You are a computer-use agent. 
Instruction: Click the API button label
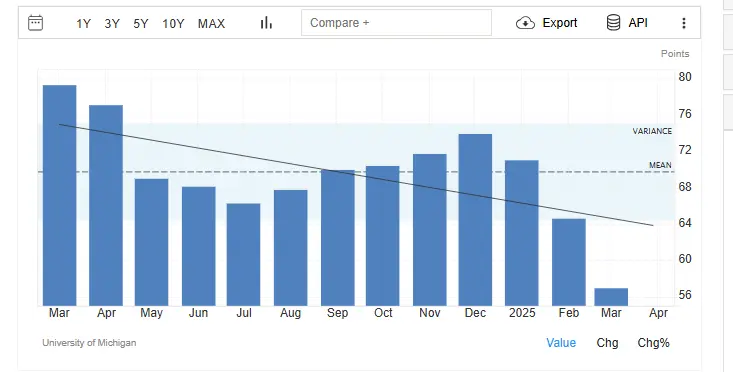[x=638, y=23]
